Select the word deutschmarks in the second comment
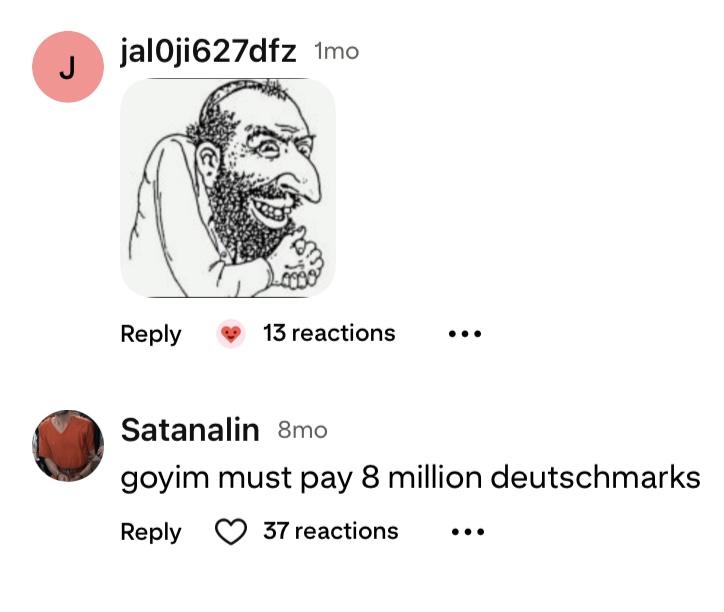 (x=595, y=477)
